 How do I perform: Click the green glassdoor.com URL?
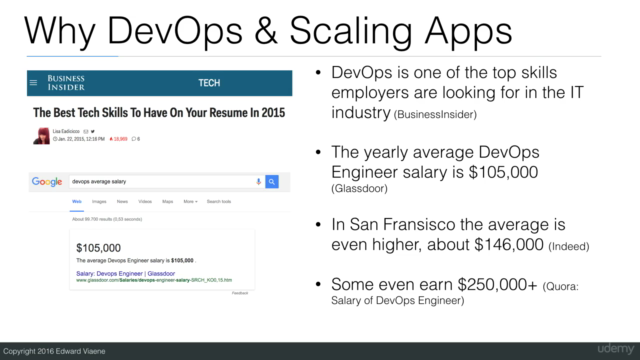[x=154, y=280]
